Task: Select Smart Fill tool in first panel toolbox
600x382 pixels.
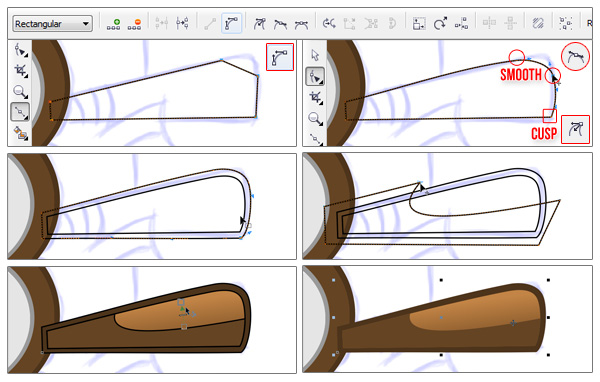Action: click(20, 133)
